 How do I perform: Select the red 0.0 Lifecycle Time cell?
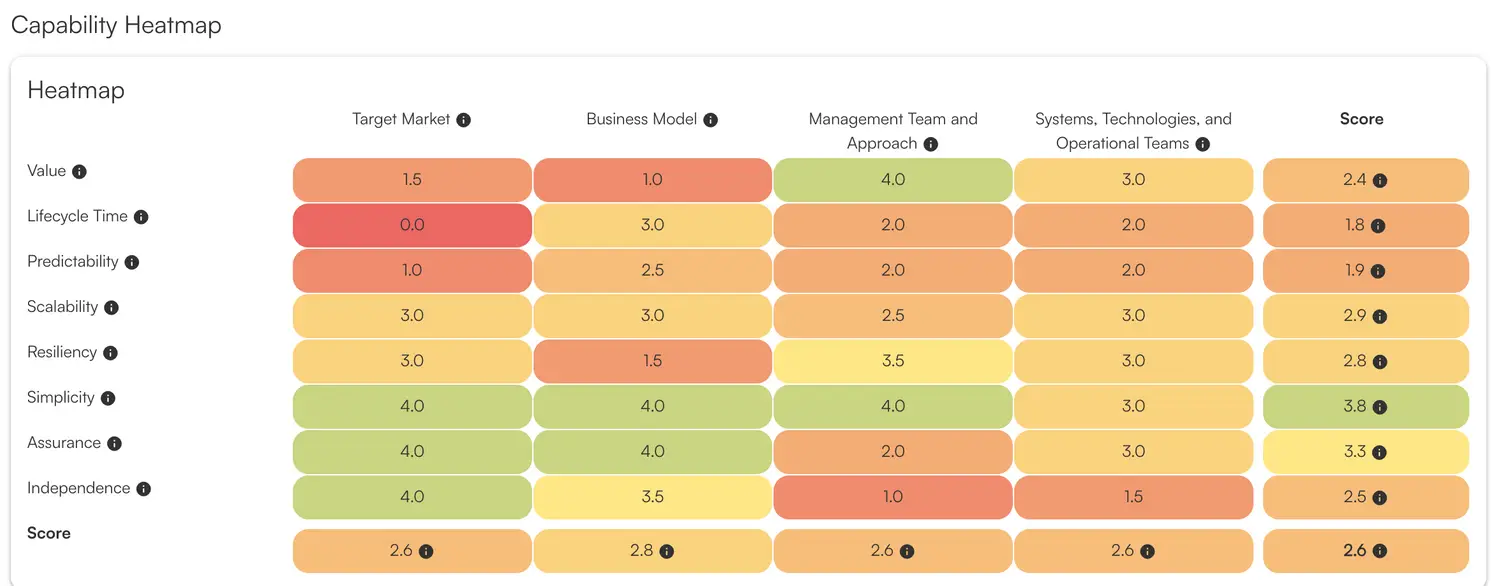(x=412, y=225)
